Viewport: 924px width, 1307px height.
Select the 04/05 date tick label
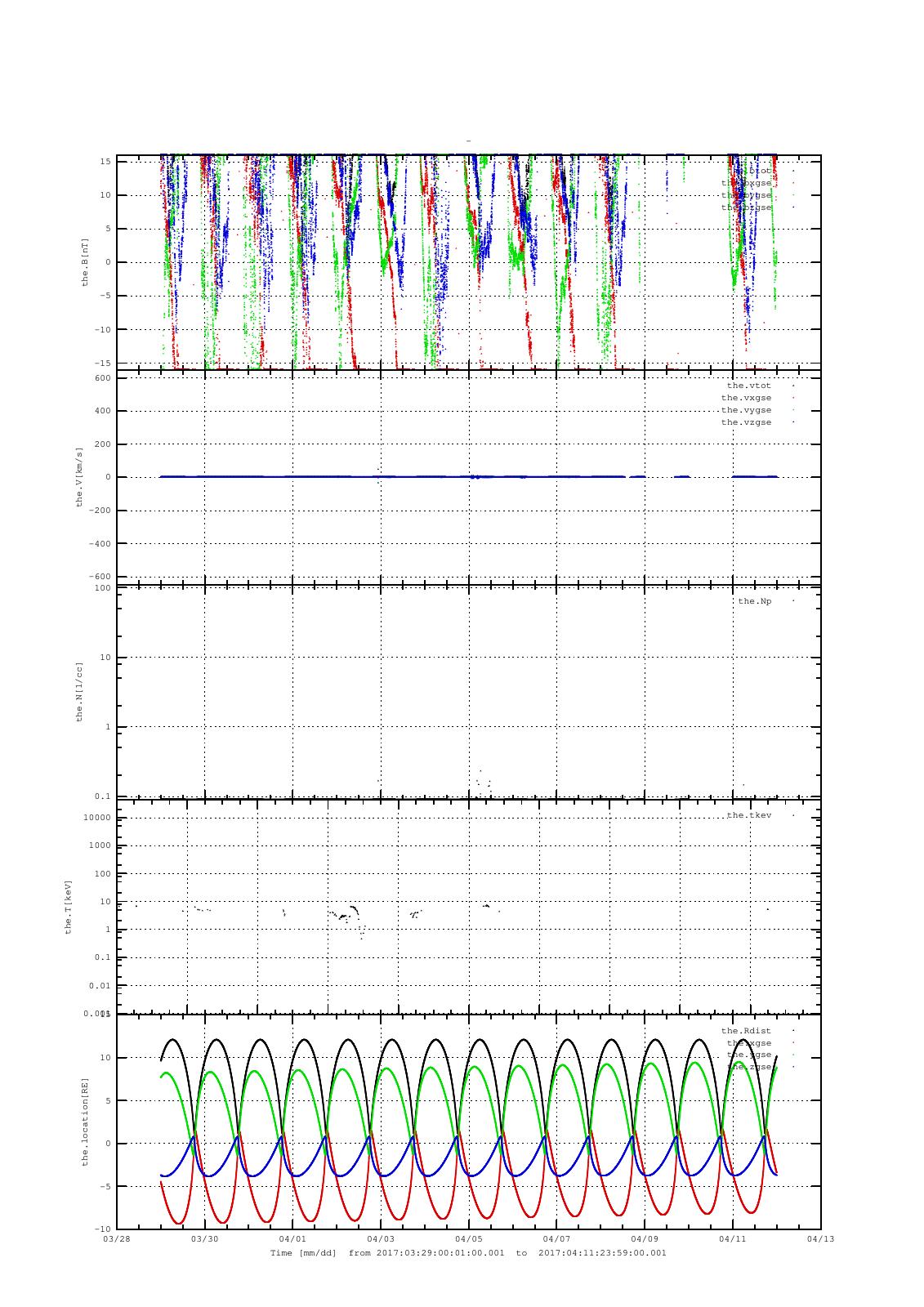[x=469, y=1238]
